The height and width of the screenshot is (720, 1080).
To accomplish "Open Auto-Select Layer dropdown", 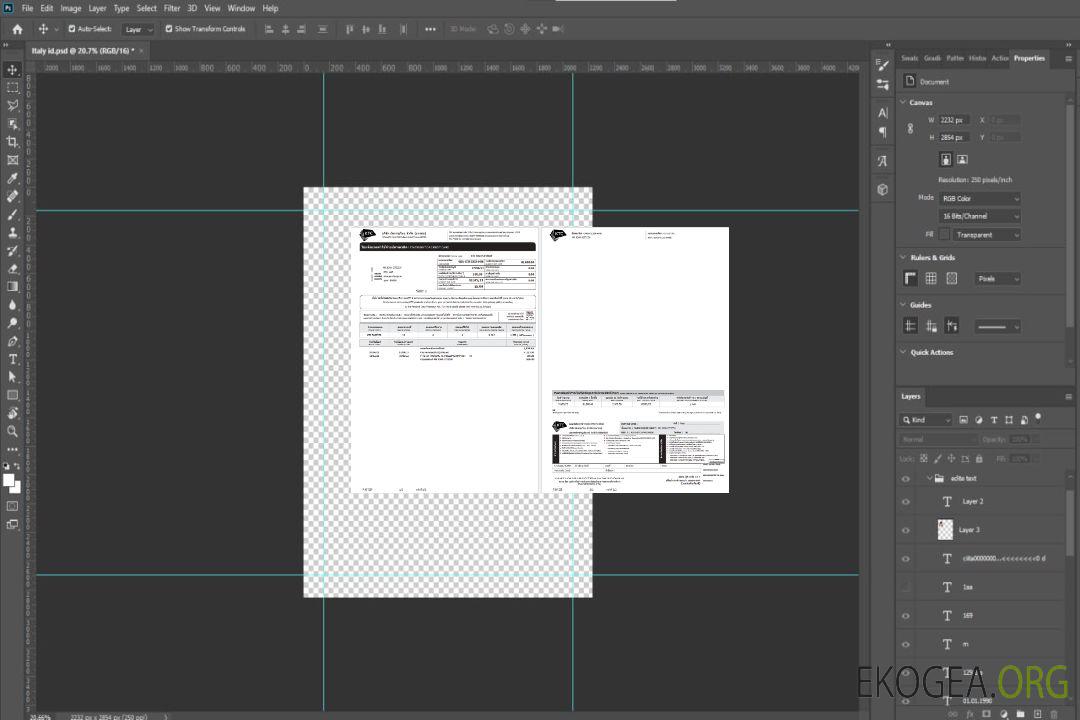I will point(138,30).
